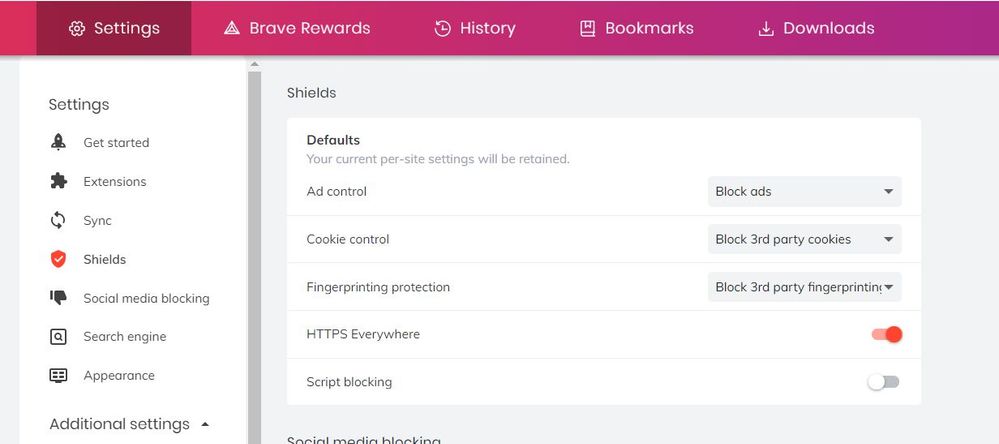Switch to the History tab
This screenshot has width=999, height=444.
coord(475,28)
